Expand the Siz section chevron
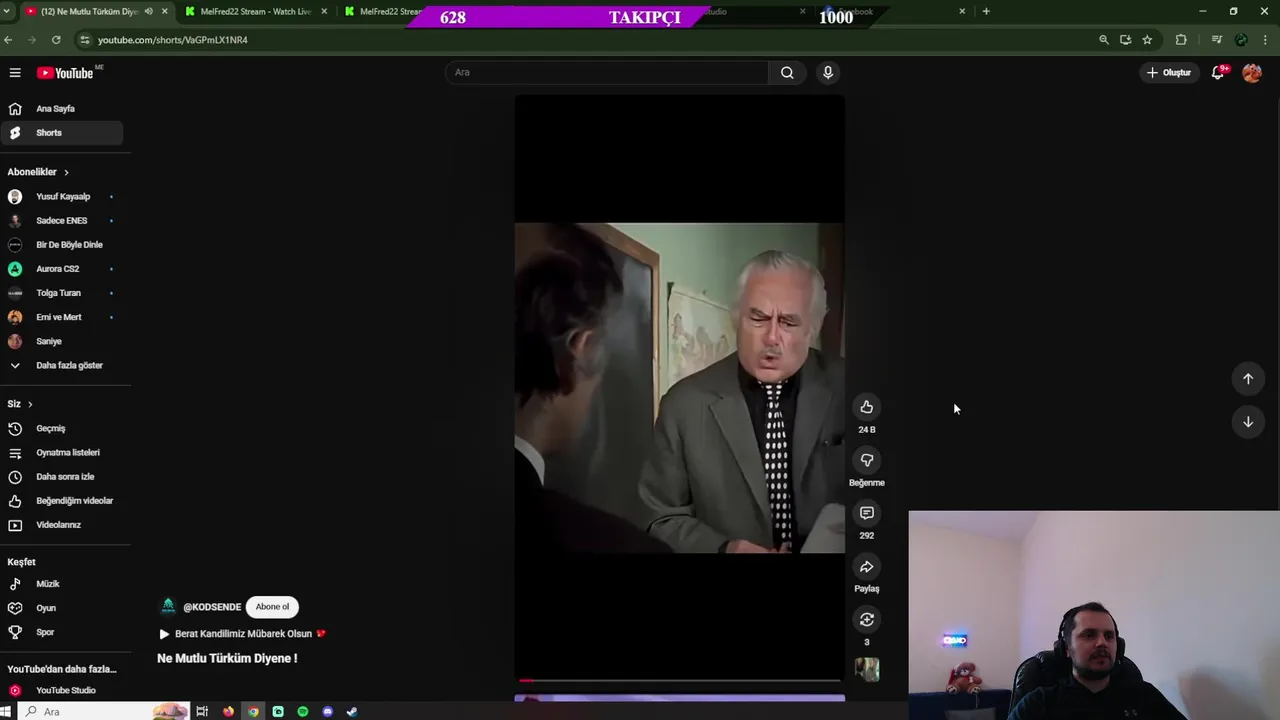The image size is (1280, 720). (x=30, y=404)
